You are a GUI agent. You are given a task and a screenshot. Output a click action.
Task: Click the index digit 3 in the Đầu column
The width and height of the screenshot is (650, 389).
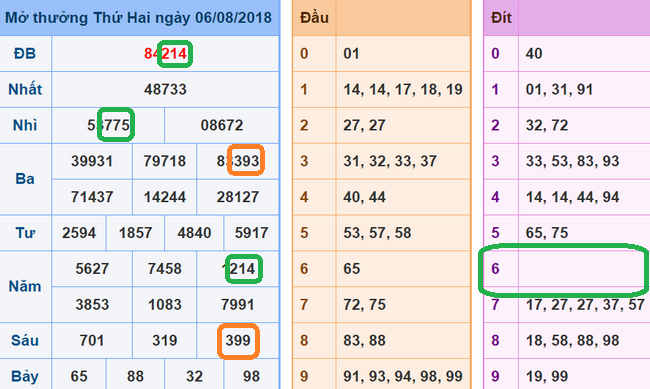tap(304, 161)
